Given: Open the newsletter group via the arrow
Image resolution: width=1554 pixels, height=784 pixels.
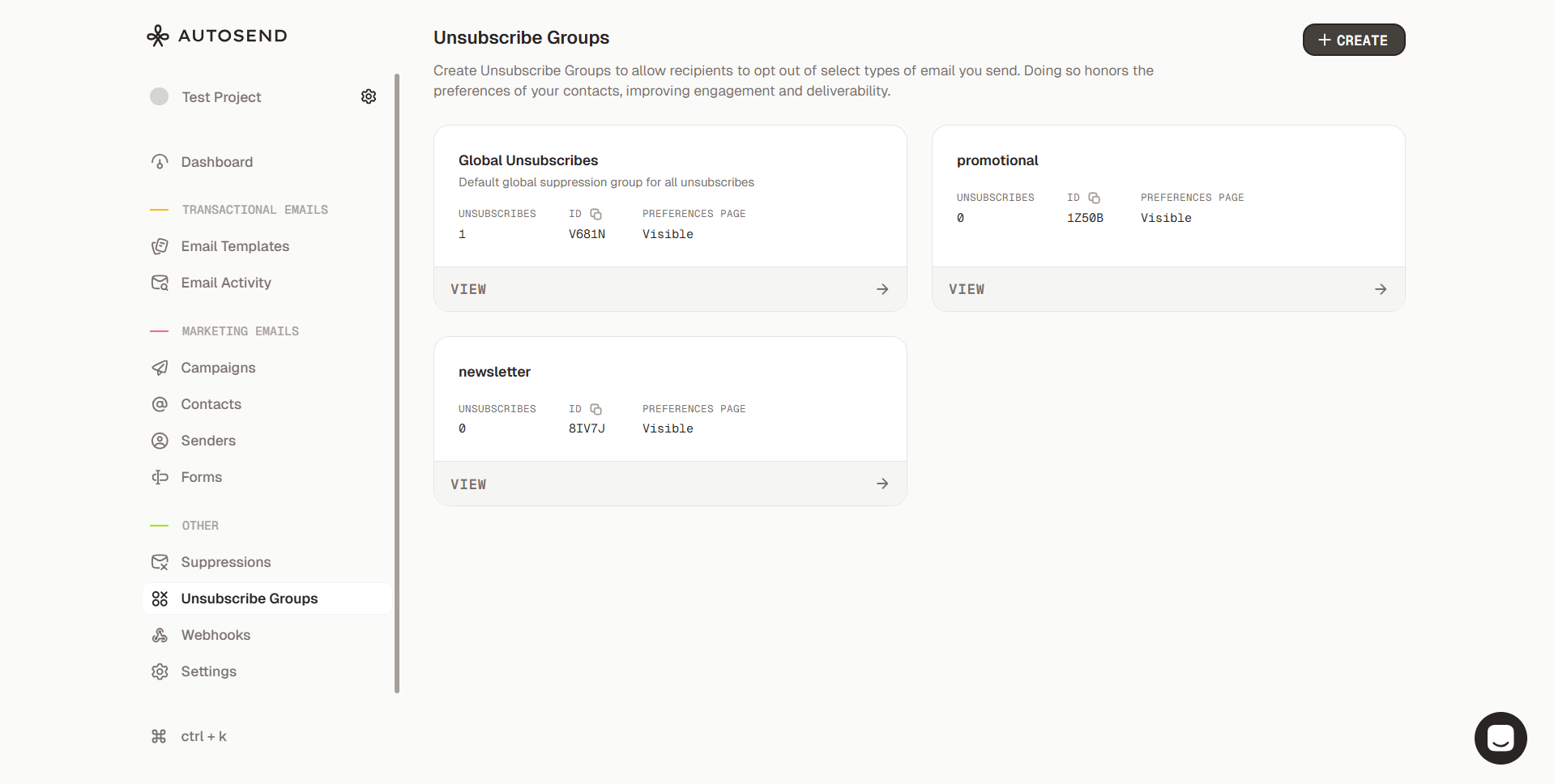Looking at the screenshot, I should [882, 484].
